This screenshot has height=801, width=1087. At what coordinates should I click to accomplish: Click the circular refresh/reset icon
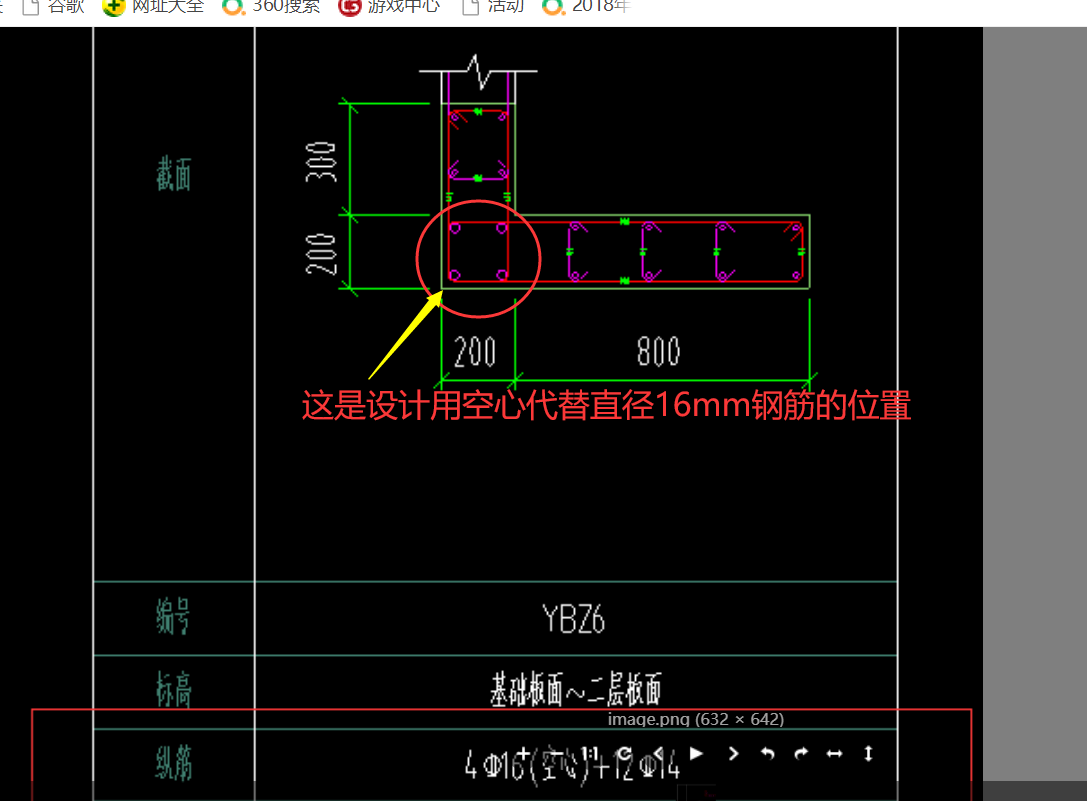(x=625, y=753)
